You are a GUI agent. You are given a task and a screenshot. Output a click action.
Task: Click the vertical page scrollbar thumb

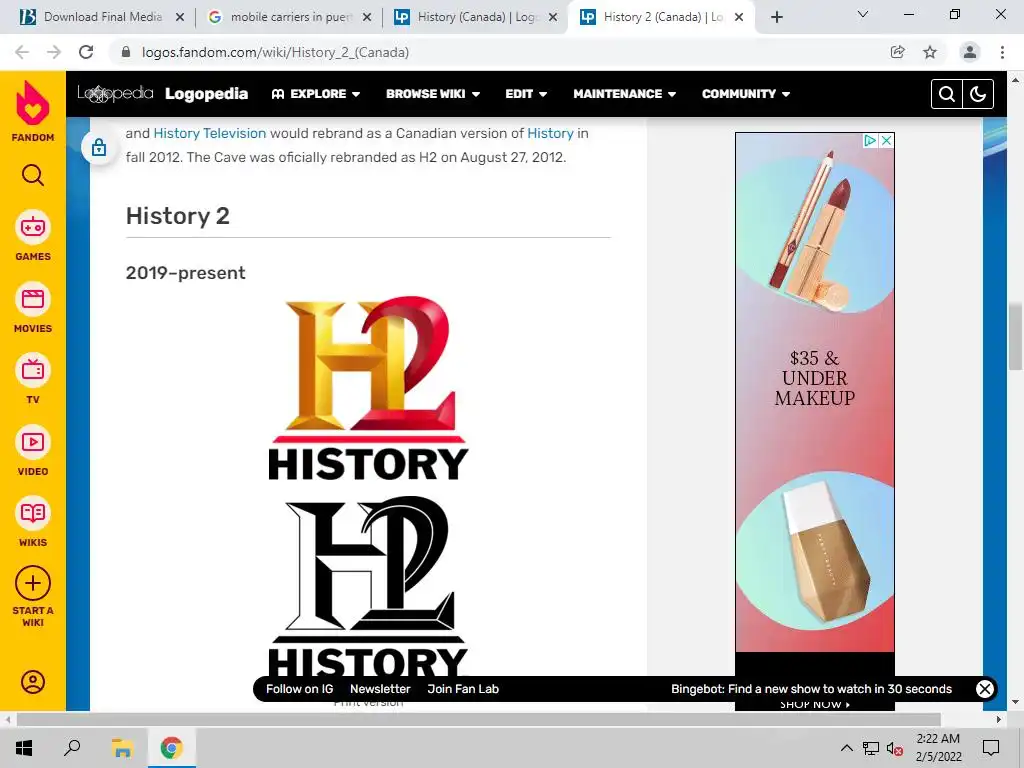[1015, 336]
